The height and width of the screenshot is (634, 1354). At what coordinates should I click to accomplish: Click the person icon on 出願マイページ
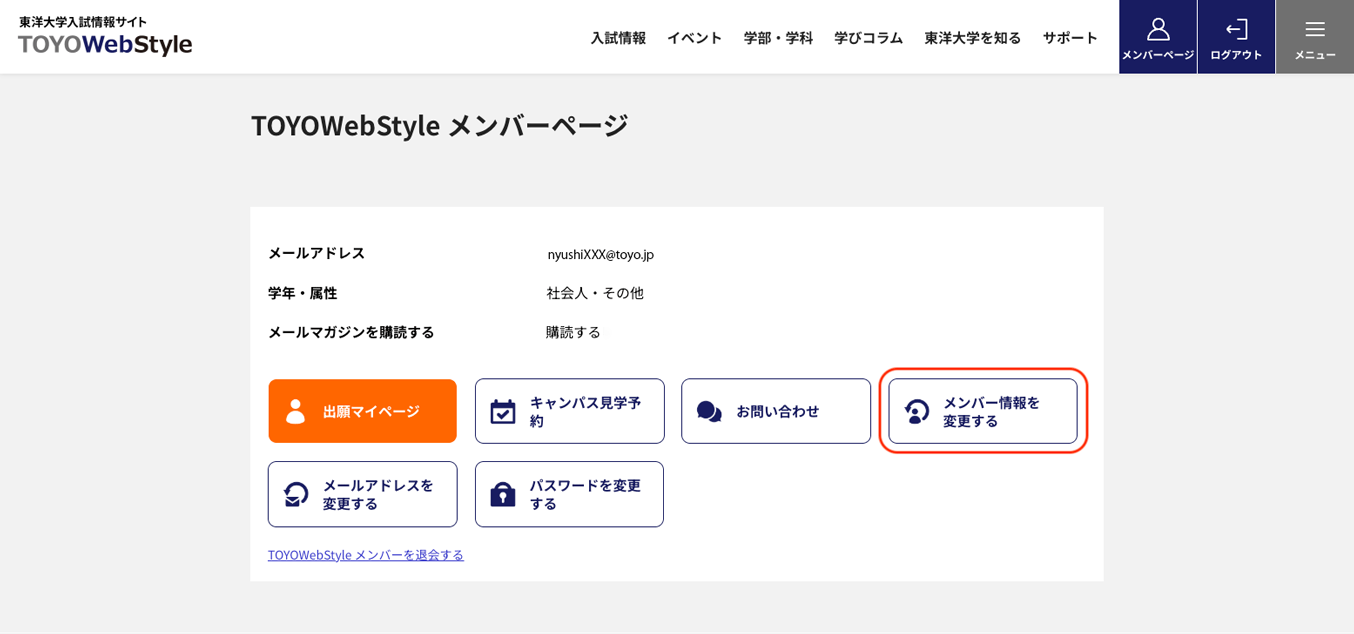[x=295, y=411]
